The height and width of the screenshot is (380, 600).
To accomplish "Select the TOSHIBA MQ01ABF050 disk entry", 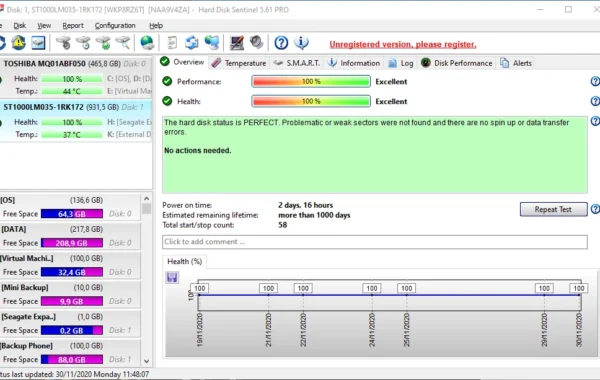I will tap(76, 78).
